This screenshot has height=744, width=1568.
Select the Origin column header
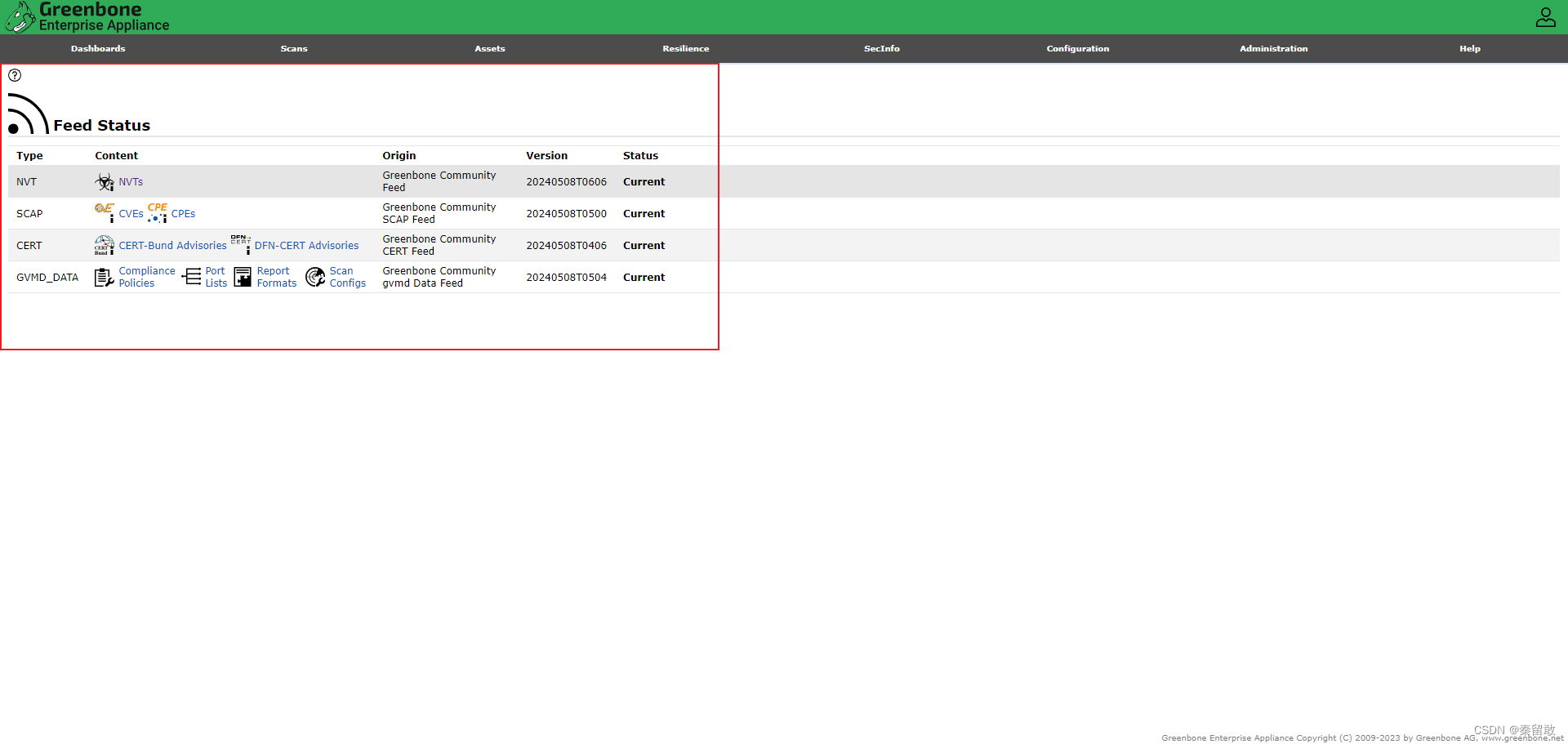[x=399, y=156]
